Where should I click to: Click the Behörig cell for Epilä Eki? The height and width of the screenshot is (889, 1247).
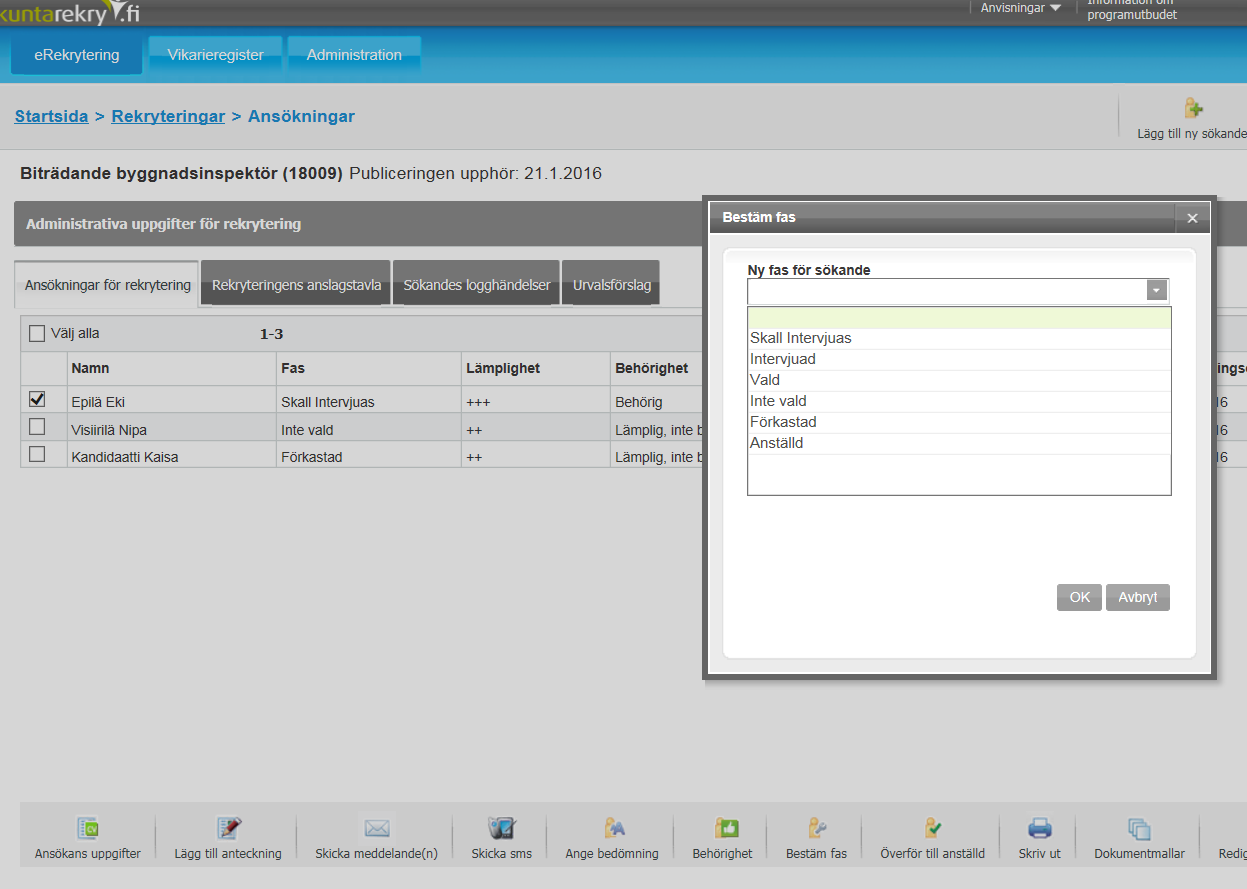point(639,401)
